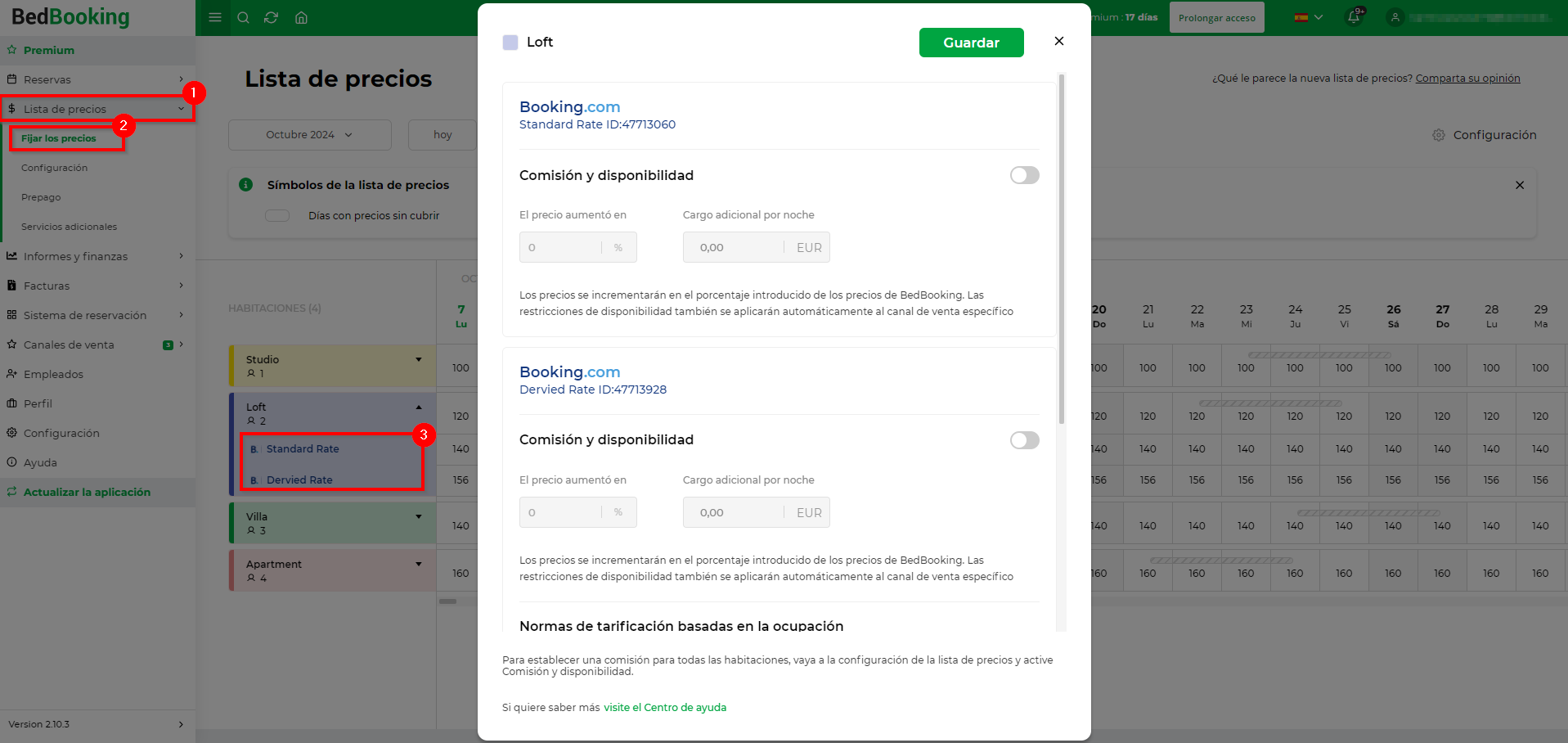The image size is (1568, 743).
Task: Click the hoy button
Action: click(x=443, y=135)
